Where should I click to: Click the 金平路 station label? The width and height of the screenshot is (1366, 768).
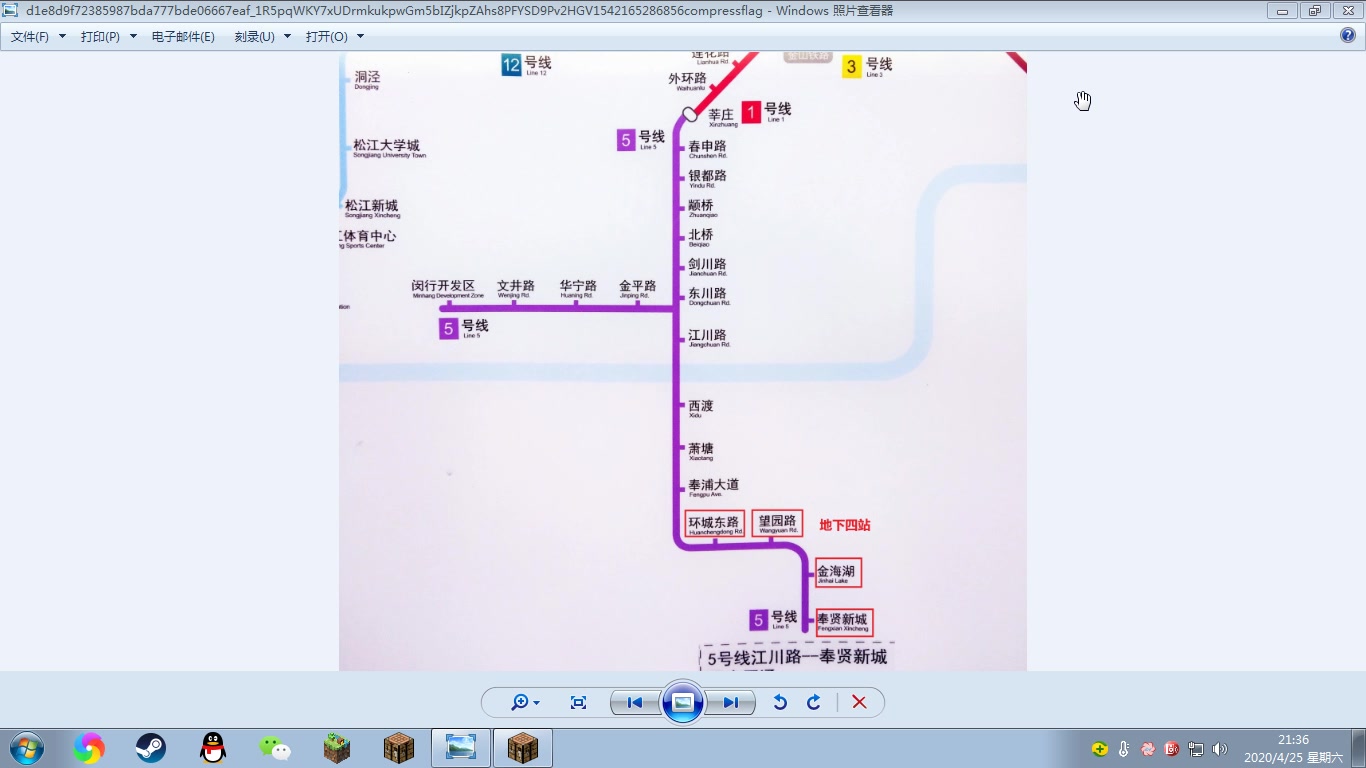(637, 288)
